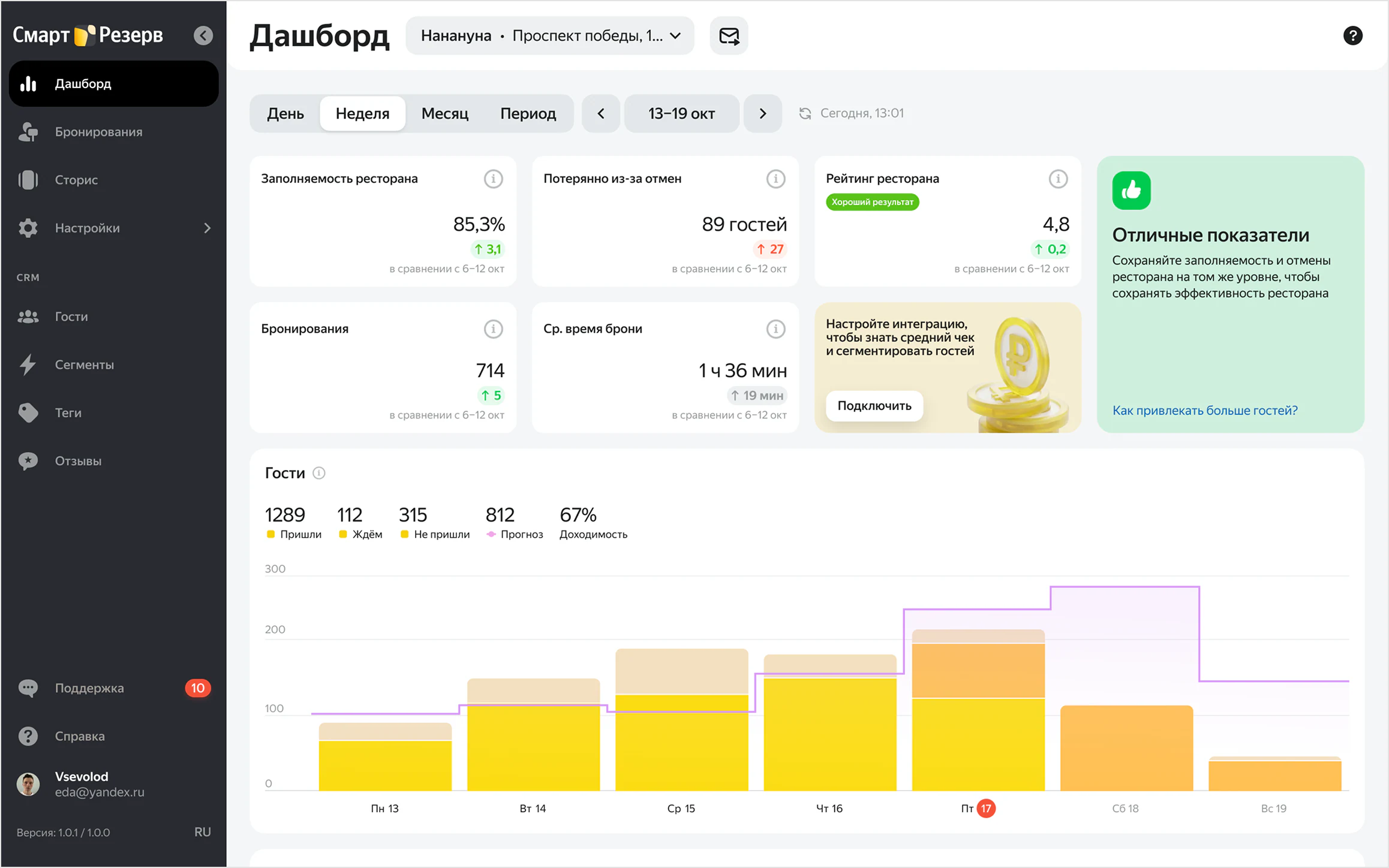Switch to the Период tab
The width and height of the screenshot is (1389, 868).
coord(528,113)
